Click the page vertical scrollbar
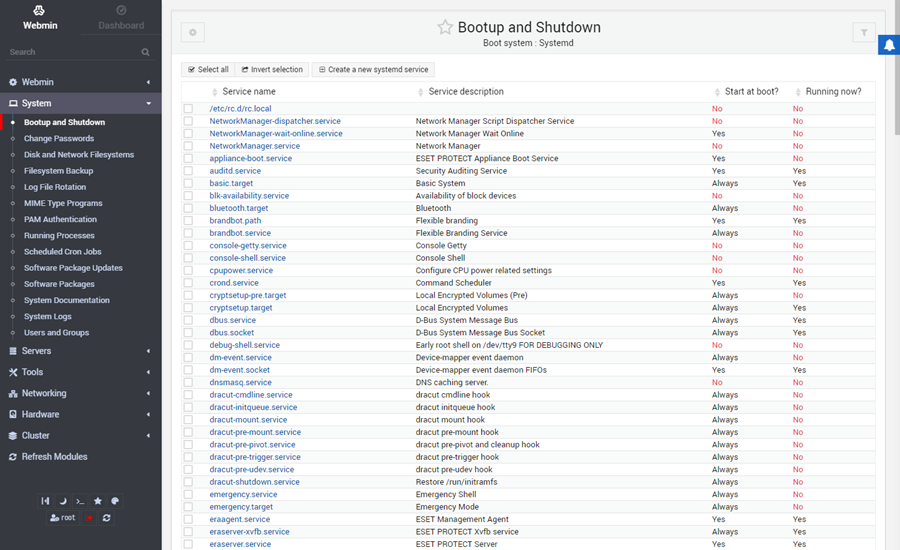900x550 pixels. point(897,68)
